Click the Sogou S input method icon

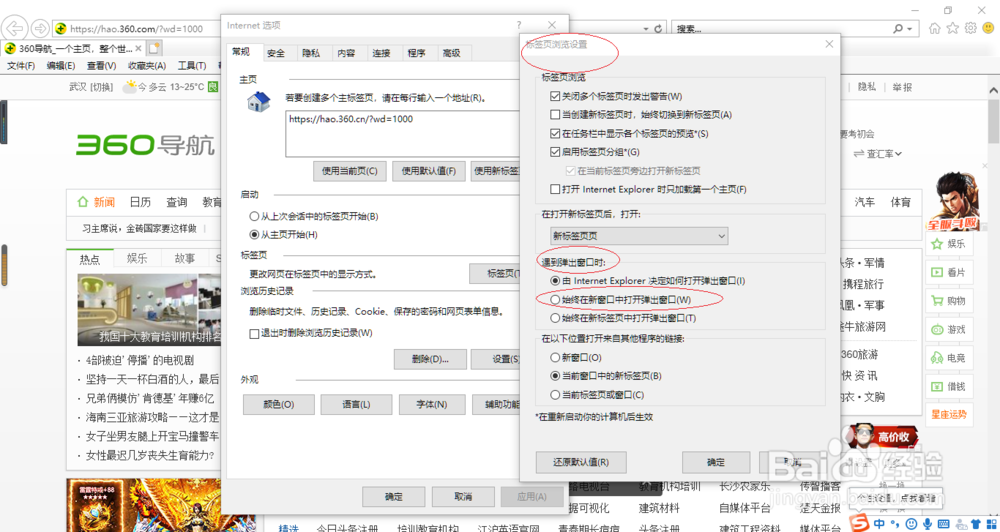point(862,523)
